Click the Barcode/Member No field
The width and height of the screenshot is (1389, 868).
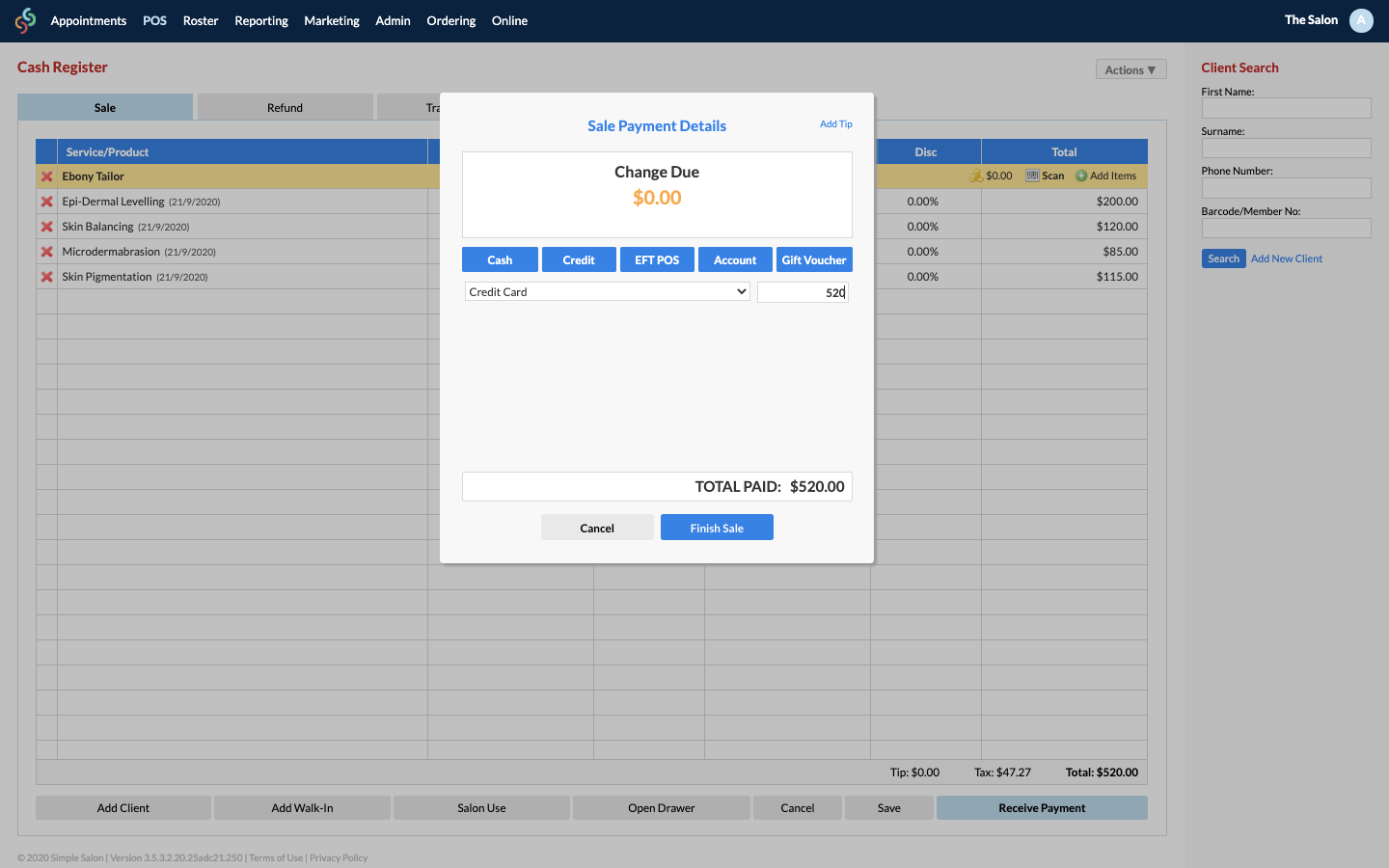[1286, 228]
